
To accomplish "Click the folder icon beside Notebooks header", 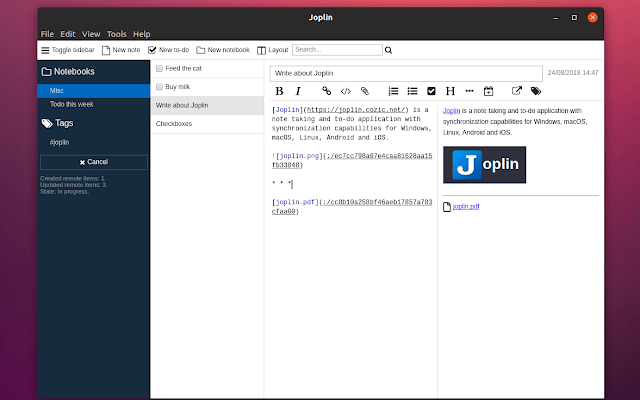I will (47, 72).
